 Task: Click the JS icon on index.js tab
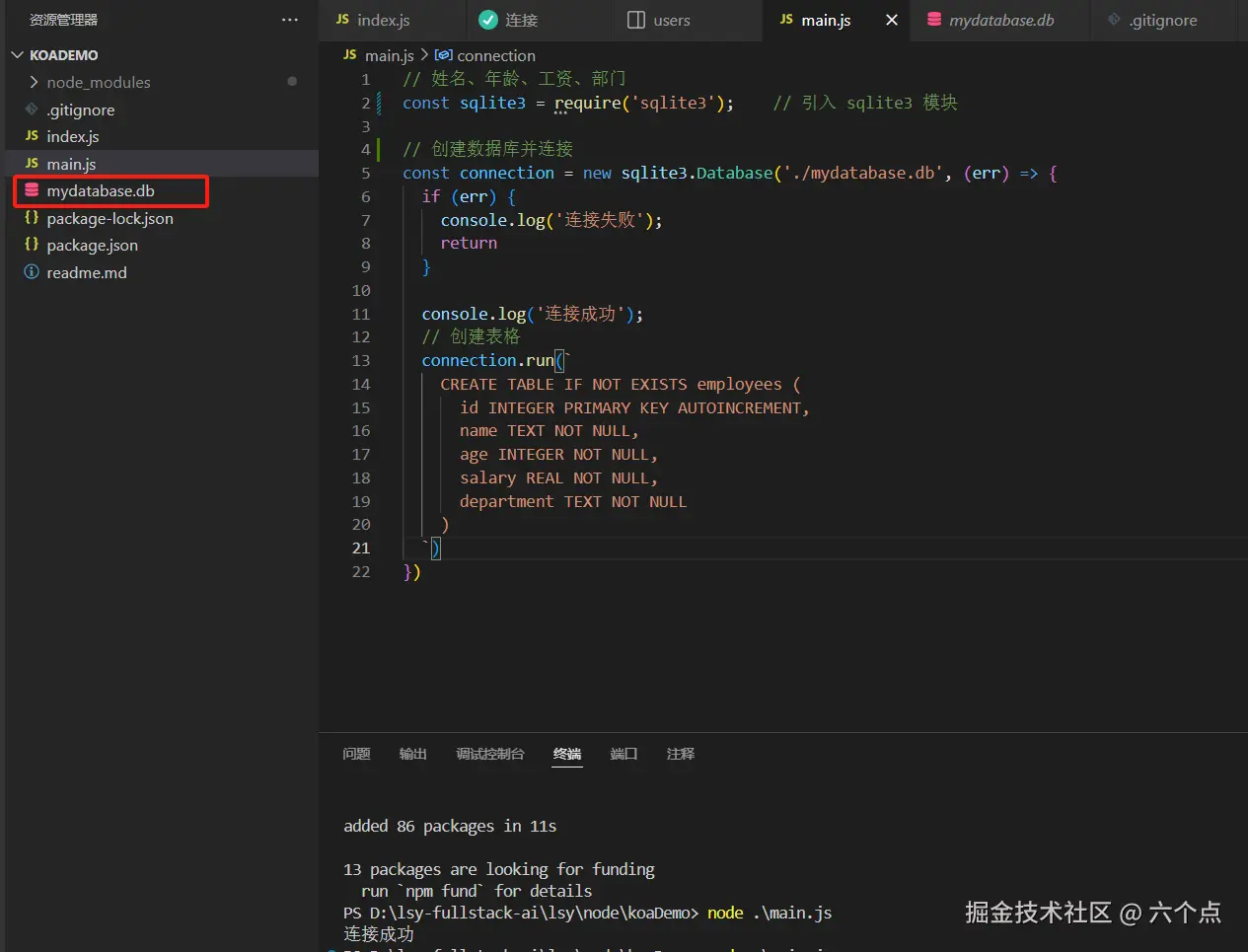pos(342,20)
